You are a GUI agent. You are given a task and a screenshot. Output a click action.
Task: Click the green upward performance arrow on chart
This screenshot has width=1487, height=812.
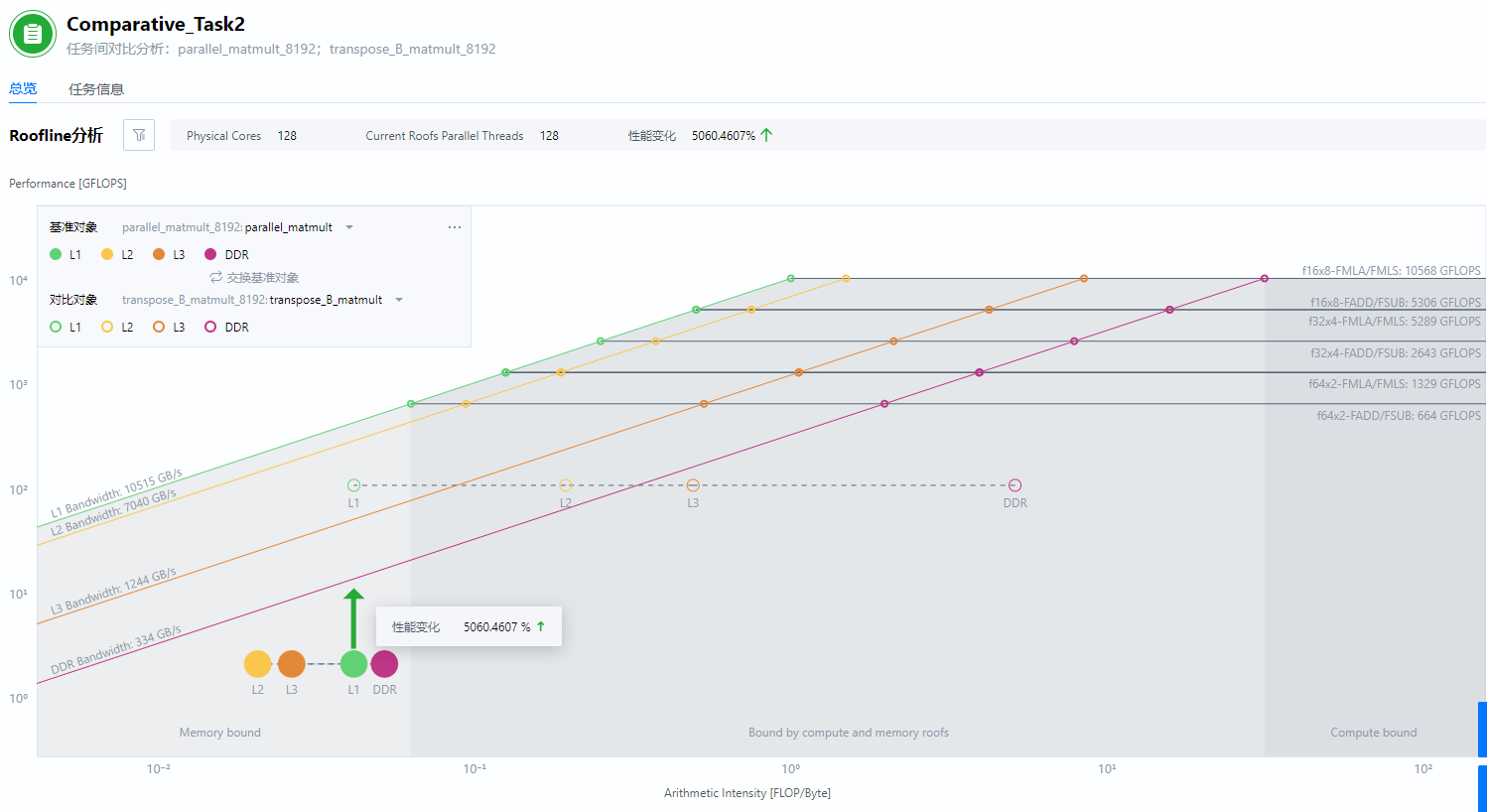coord(353,618)
